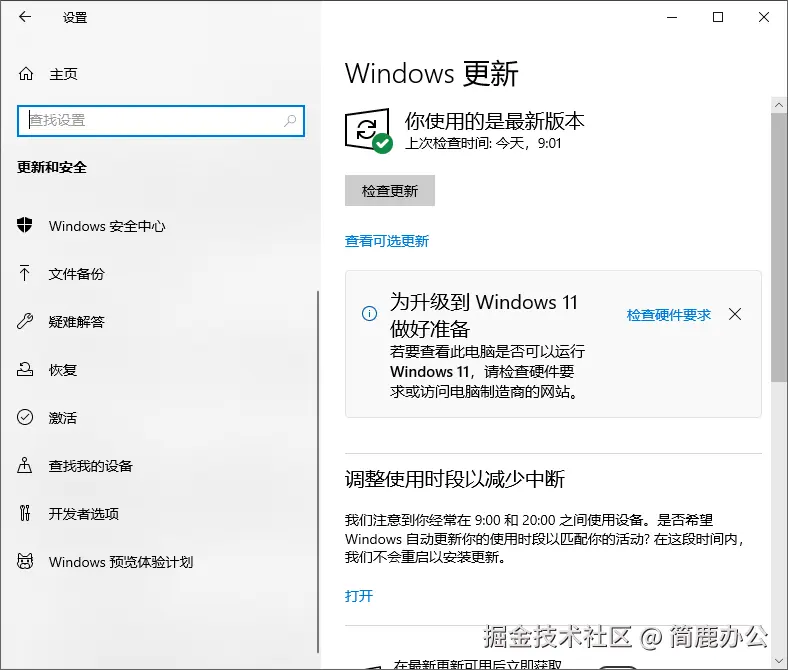Click the 恢复 recovery icon
This screenshot has height=670, width=788.
click(25, 369)
